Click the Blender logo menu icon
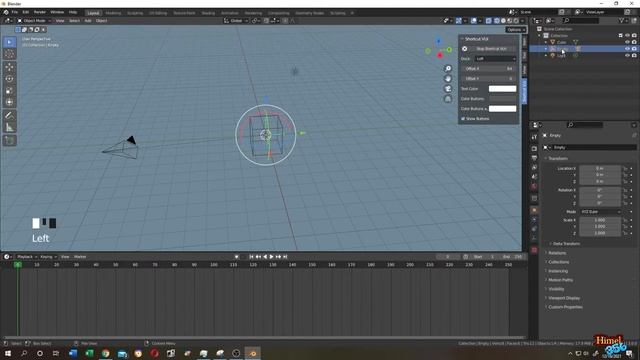 [6, 12]
